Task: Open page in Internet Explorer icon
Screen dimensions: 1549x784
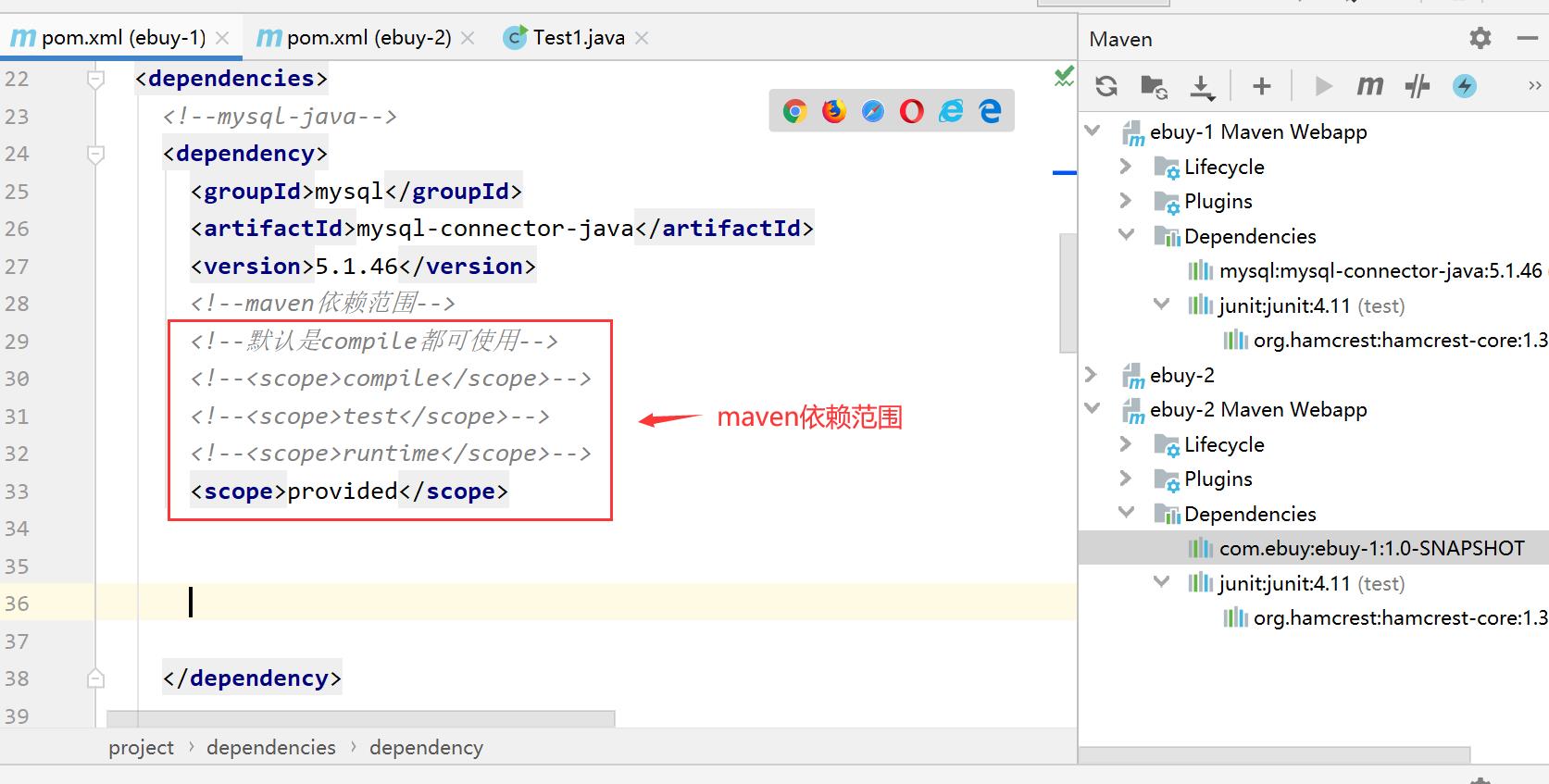Action: [951, 111]
